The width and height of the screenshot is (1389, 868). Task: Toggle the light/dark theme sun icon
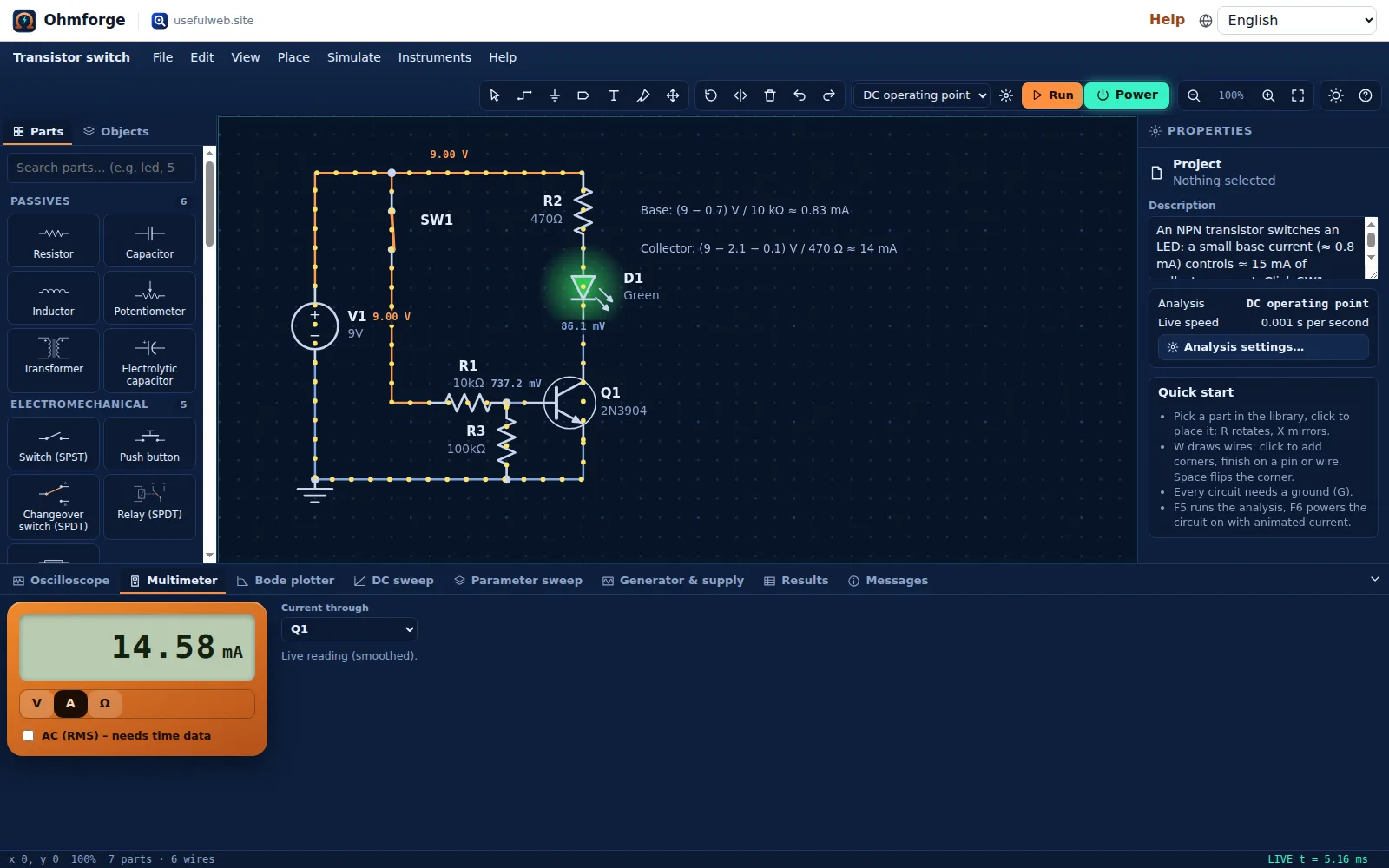coord(1336,95)
